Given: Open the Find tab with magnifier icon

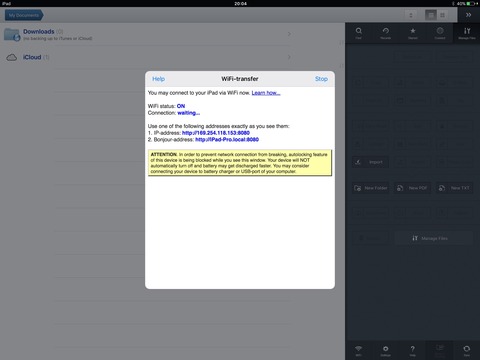Looking at the screenshot, I should point(359,33).
